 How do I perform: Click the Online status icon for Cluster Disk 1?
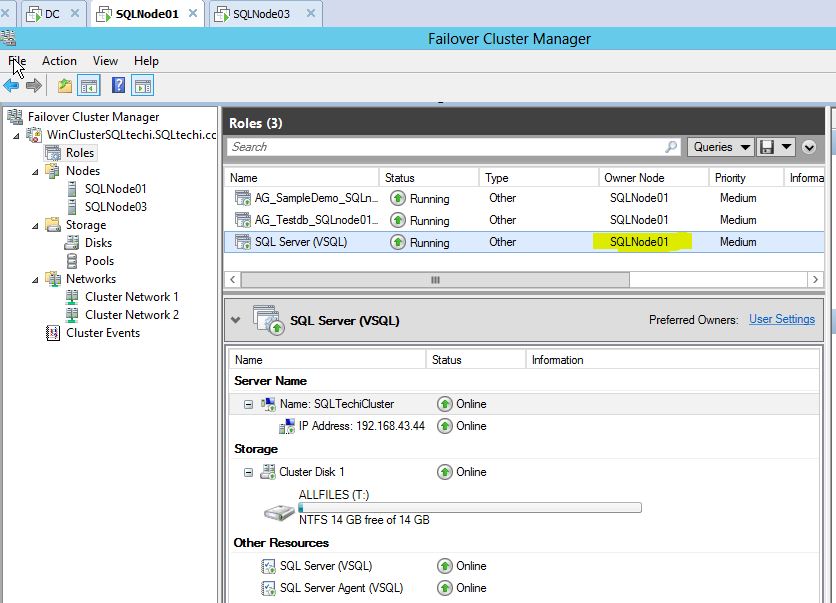(445, 472)
